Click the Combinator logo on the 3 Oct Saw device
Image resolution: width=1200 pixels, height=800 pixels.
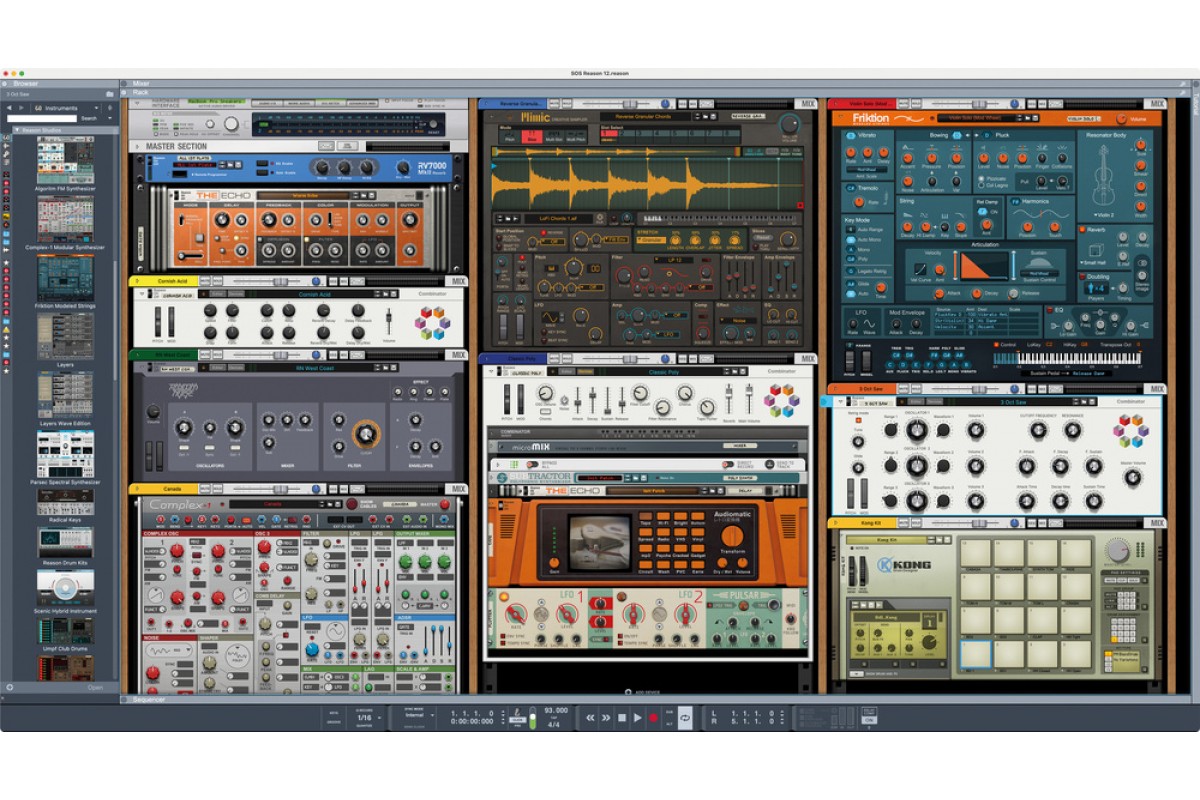point(1130,431)
